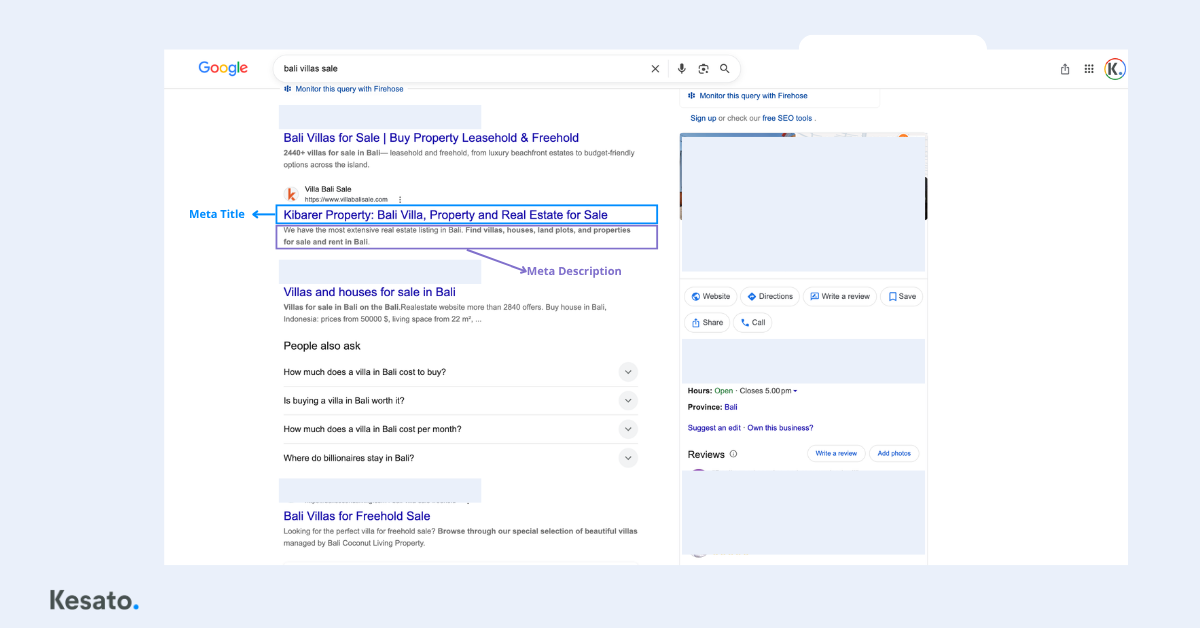Submit search with magnifying glass icon
1200x628 pixels.
coord(724,69)
